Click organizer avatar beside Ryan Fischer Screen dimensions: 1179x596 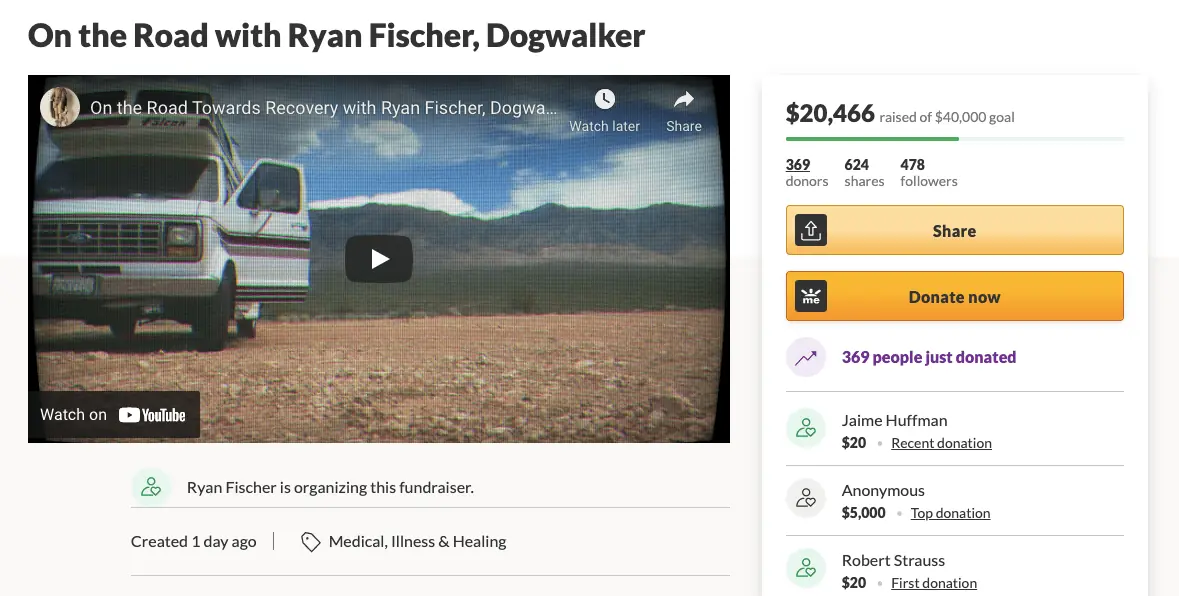pyautogui.click(x=151, y=488)
